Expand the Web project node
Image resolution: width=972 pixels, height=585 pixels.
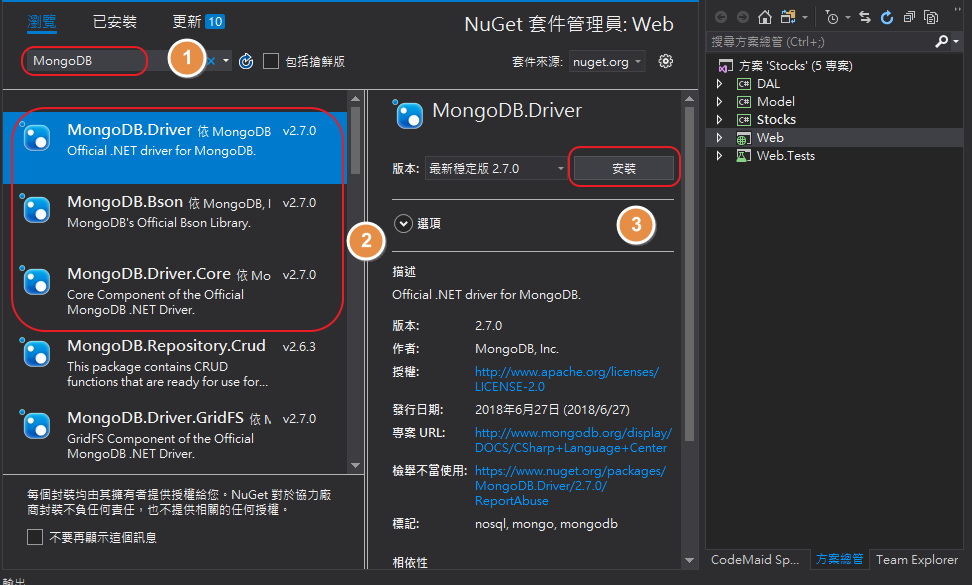tap(719, 138)
